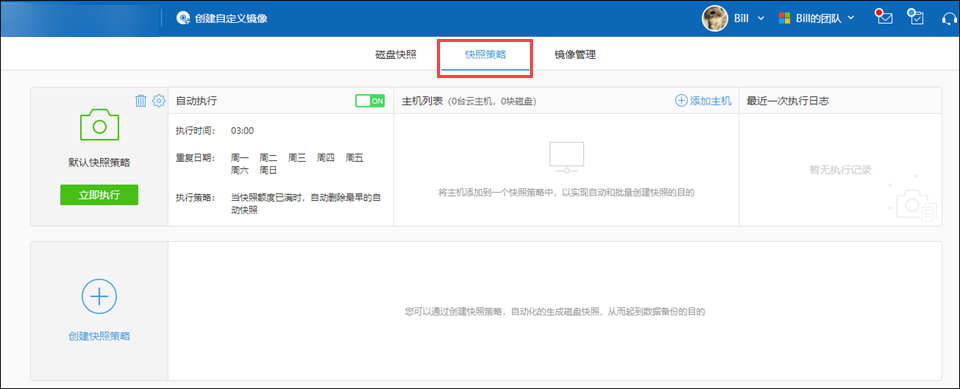Toggle the 自动执行 ON switch off
The width and height of the screenshot is (960, 389).
(370, 100)
